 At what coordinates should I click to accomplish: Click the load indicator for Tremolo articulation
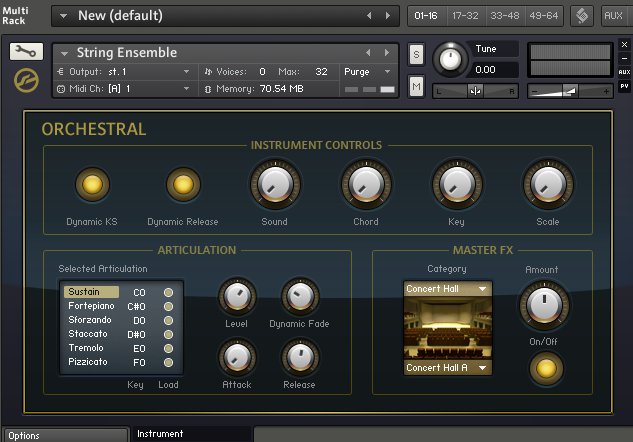[x=168, y=348]
